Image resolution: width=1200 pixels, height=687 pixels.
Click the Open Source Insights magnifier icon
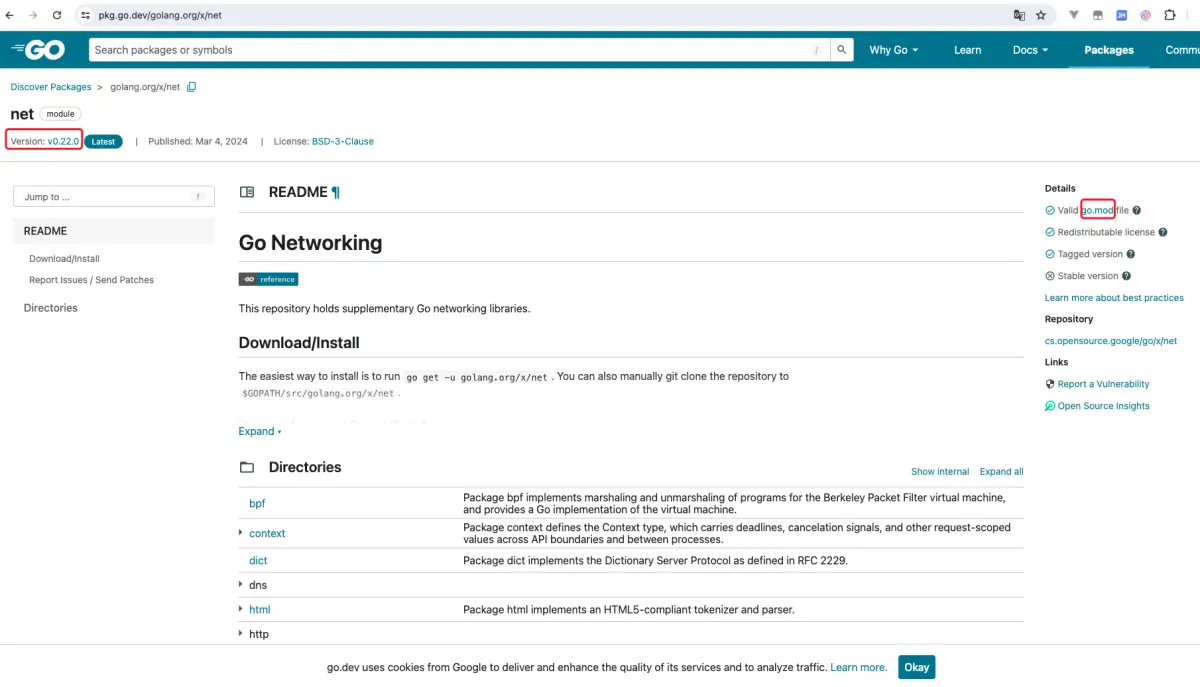[1050, 406]
